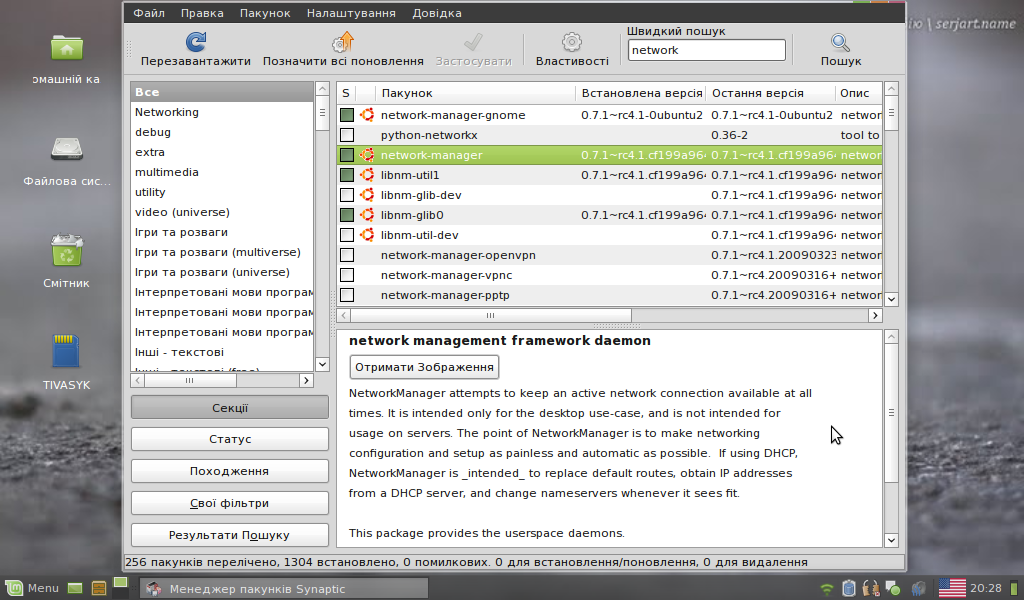Toggle status checkbox for libnm-glib0

tap(347, 215)
